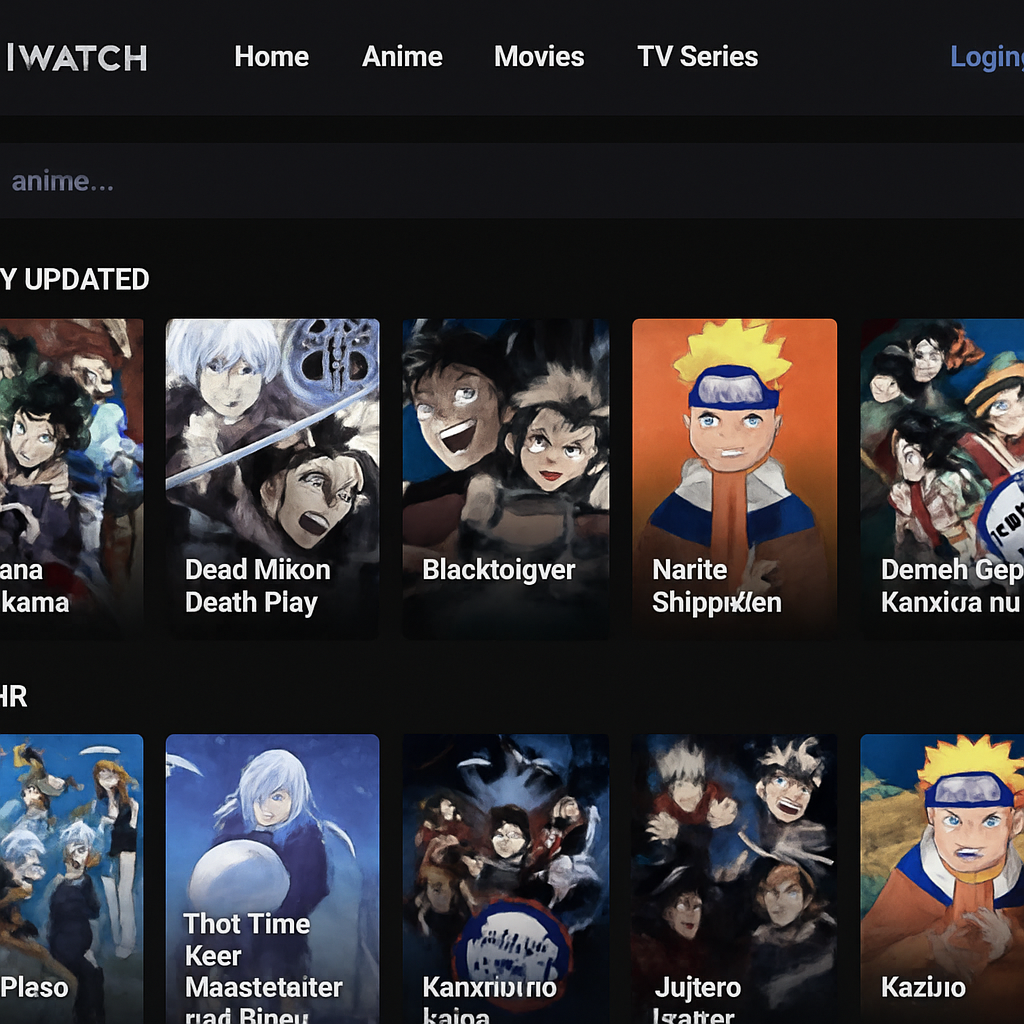The image size is (1024, 1024).
Task: Open the Kazijio anime card
Action: coord(942,880)
